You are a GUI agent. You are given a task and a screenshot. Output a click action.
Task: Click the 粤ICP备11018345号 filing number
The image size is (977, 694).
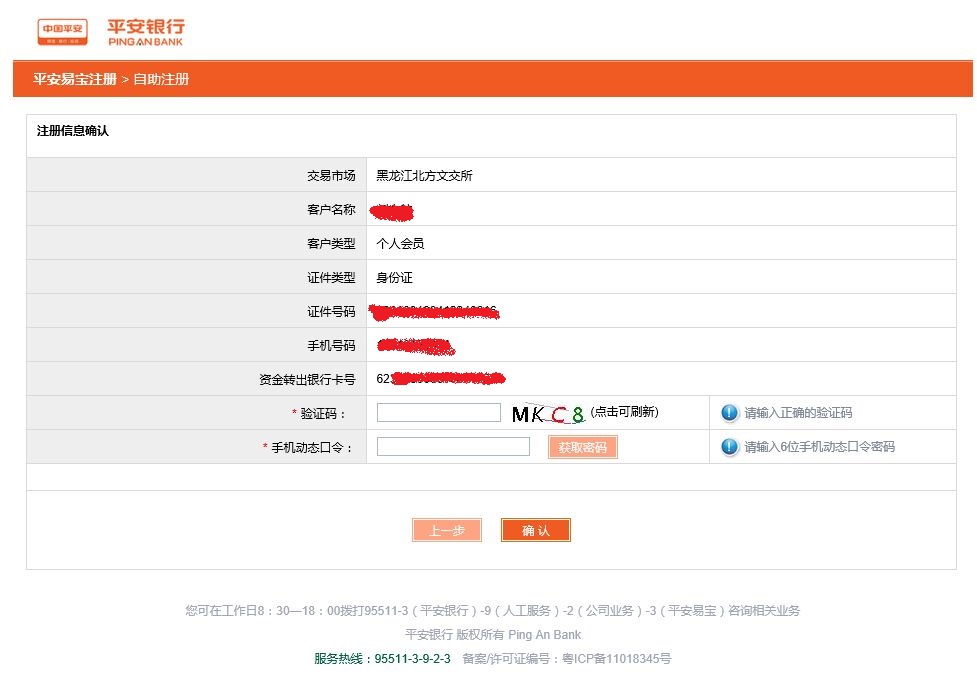click(616, 658)
